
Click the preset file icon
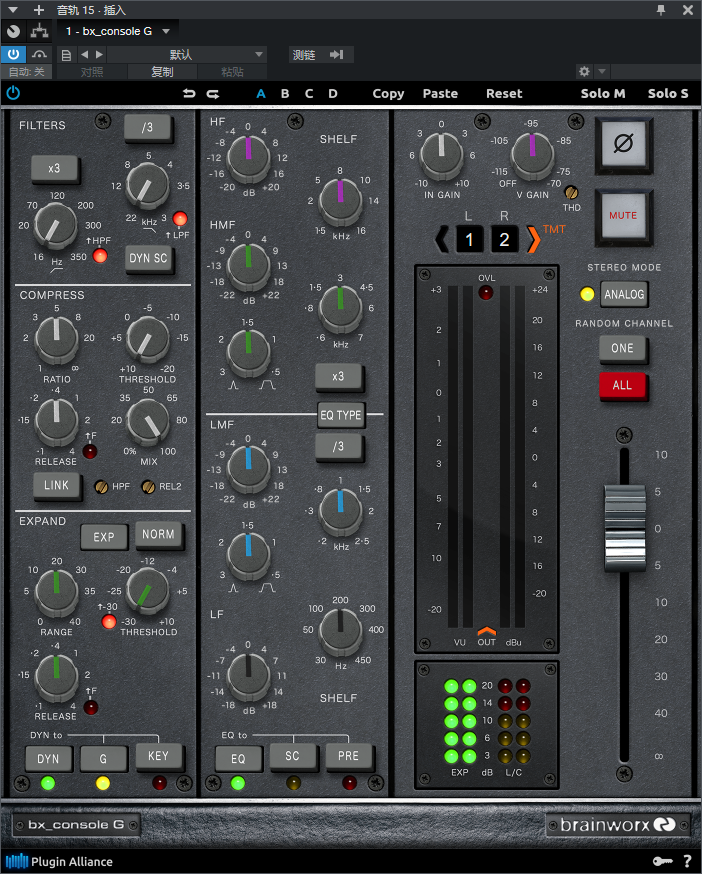66,55
